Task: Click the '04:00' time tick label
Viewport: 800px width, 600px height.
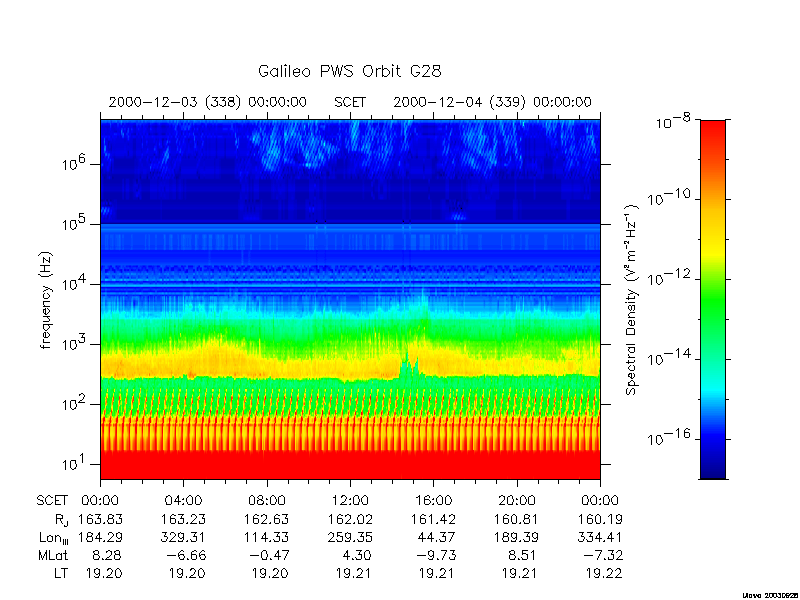Action: (183, 501)
